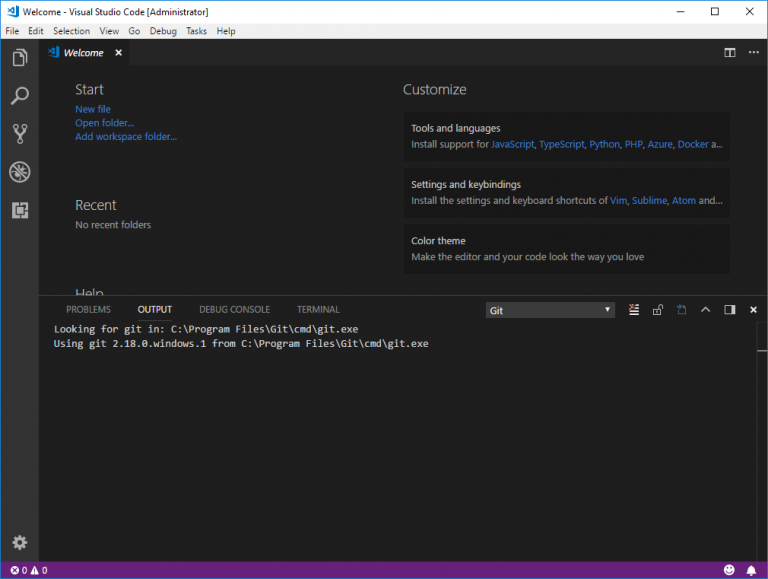This screenshot has height=579, width=768.
Task: Open the editor's more actions ellipsis menu
Action: point(752,53)
